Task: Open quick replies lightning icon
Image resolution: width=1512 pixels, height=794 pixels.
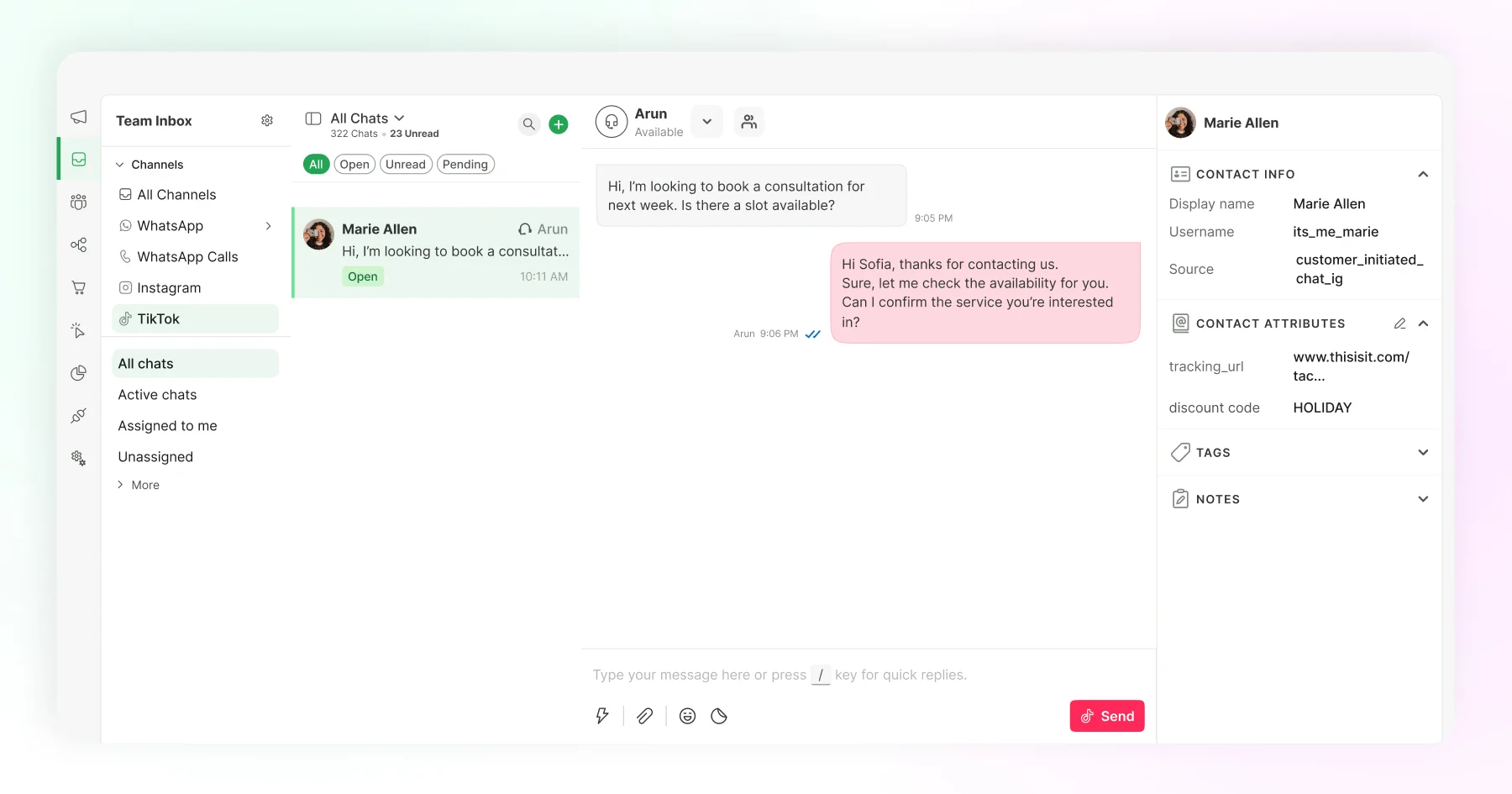Action: [x=602, y=716]
